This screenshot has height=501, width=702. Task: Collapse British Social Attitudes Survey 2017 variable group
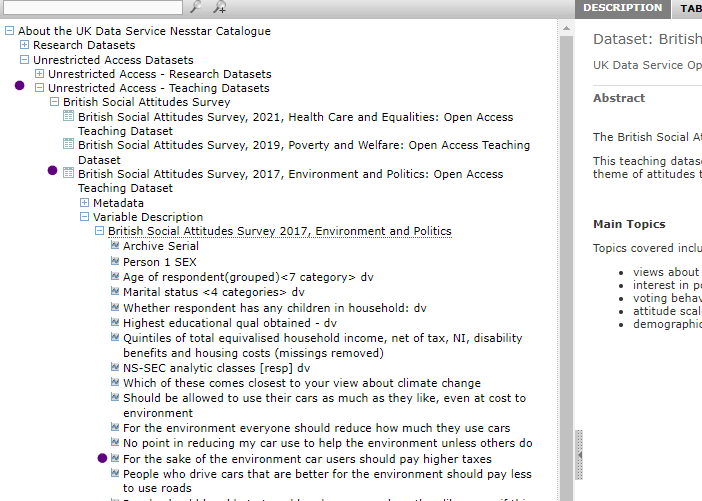click(99, 231)
